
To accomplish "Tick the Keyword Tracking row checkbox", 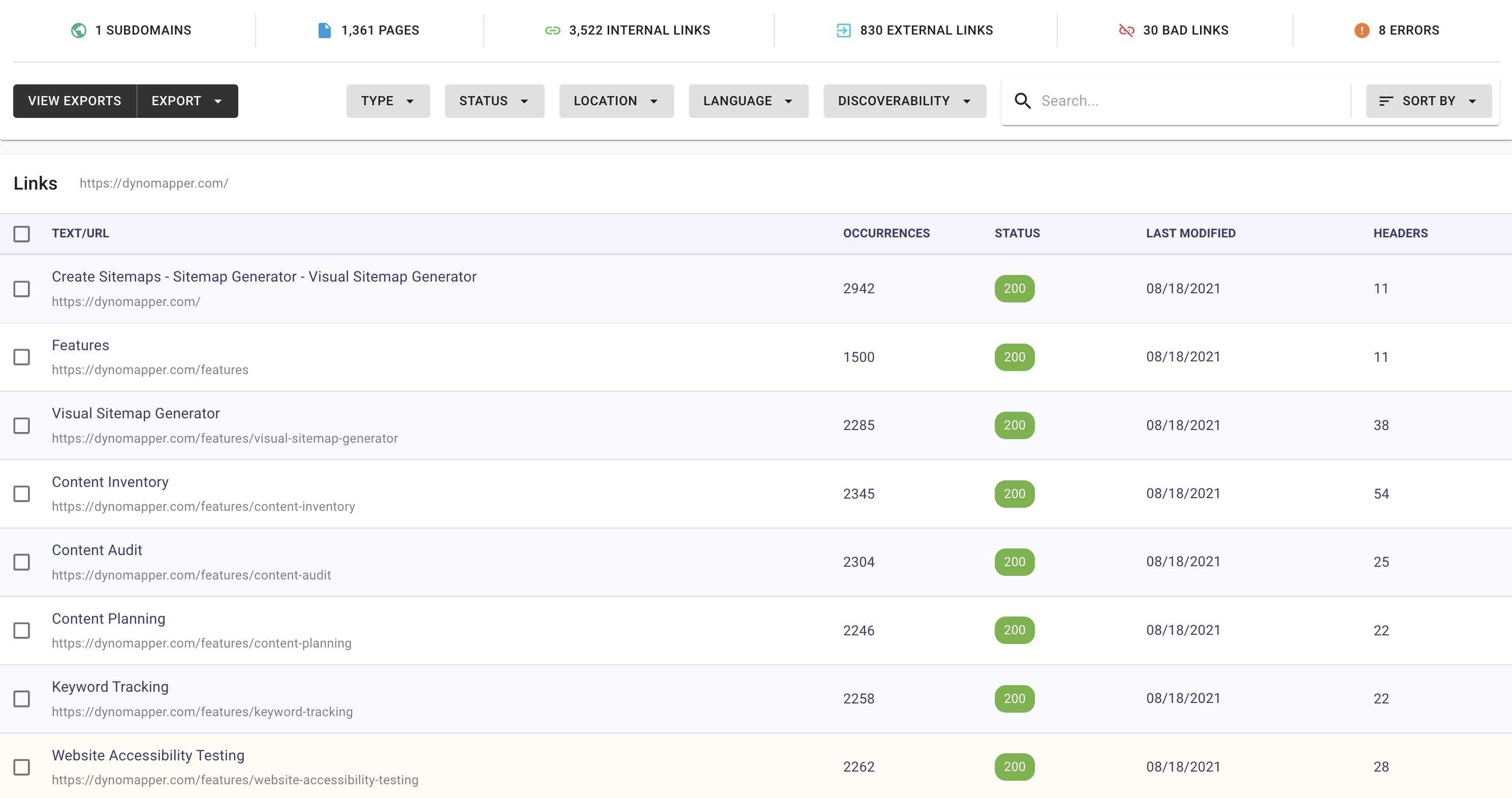I will [x=22, y=699].
